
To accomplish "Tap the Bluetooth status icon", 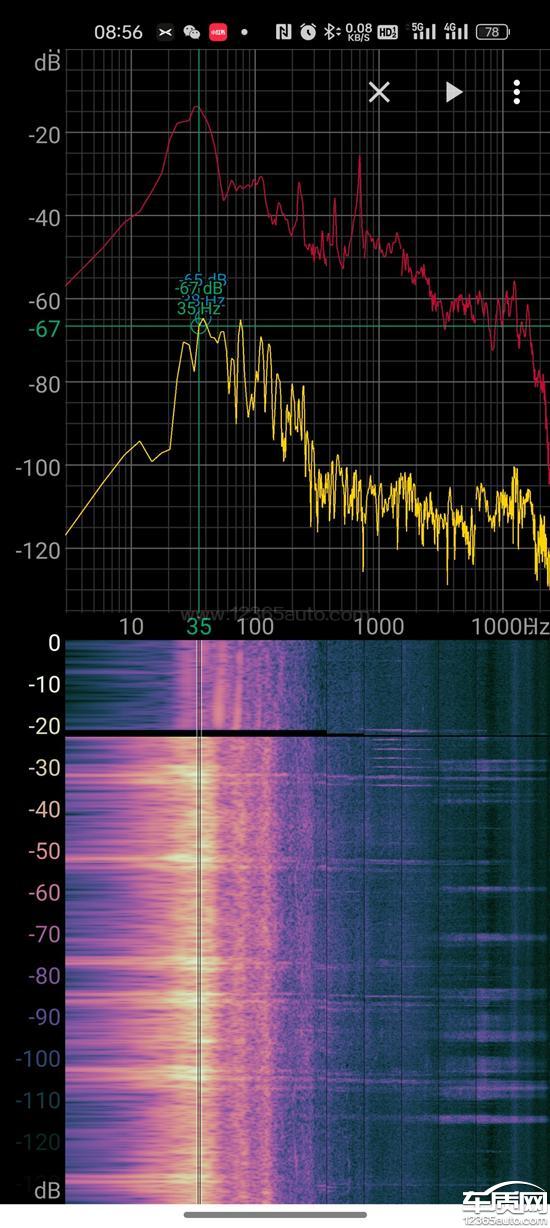I will click(331, 32).
